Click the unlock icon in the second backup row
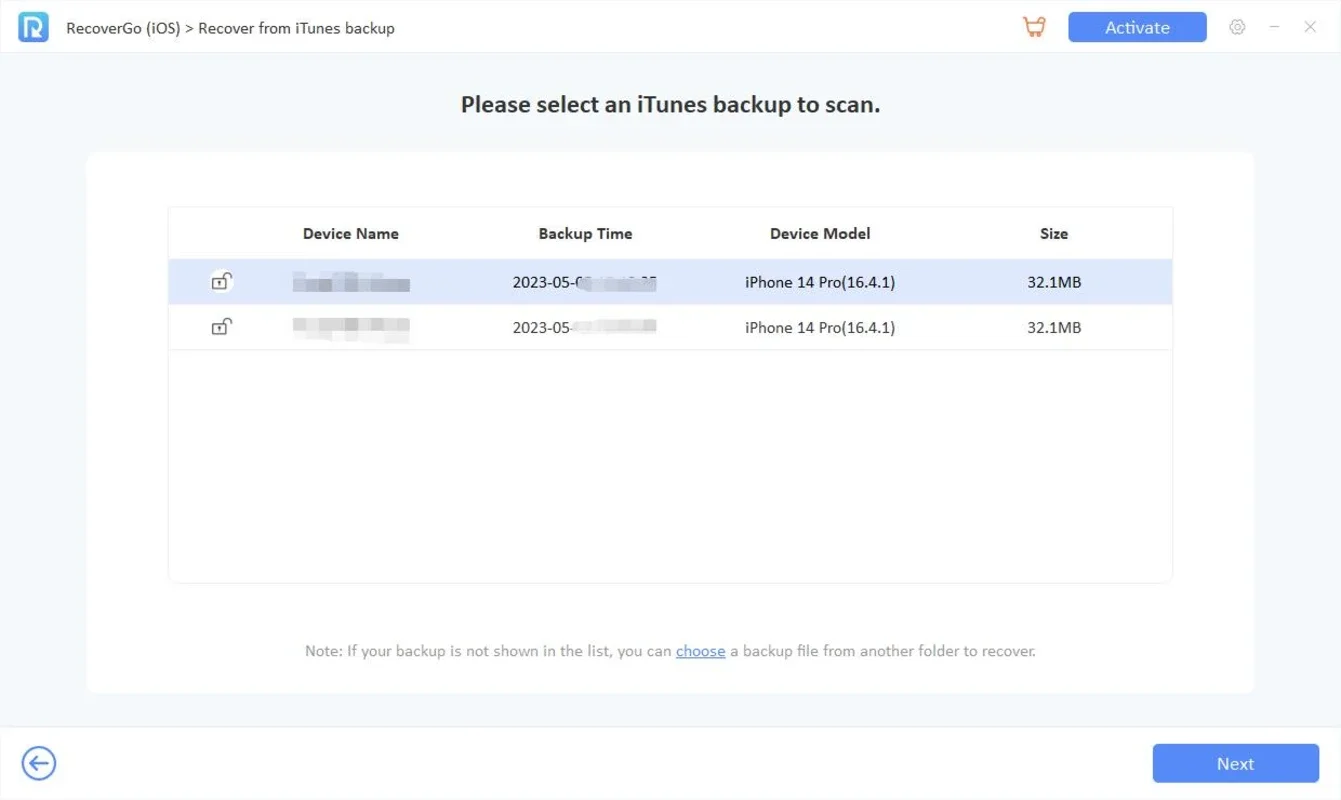This screenshot has width=1341, height=800. click(221, 327)
